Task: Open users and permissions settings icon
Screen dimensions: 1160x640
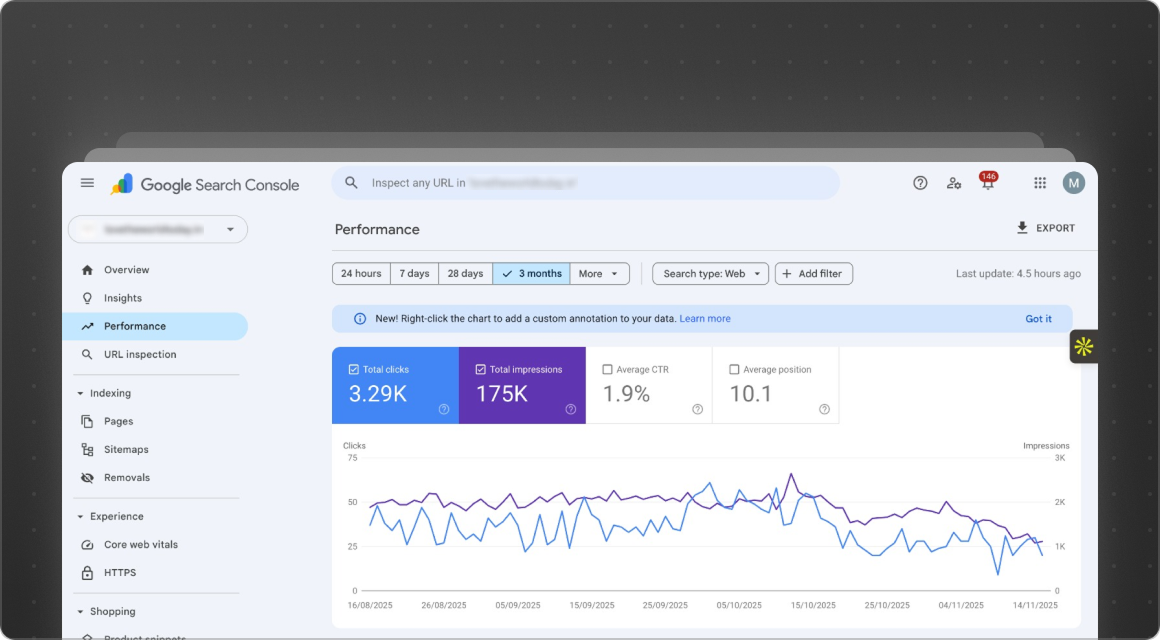Action: pos(954,183)
